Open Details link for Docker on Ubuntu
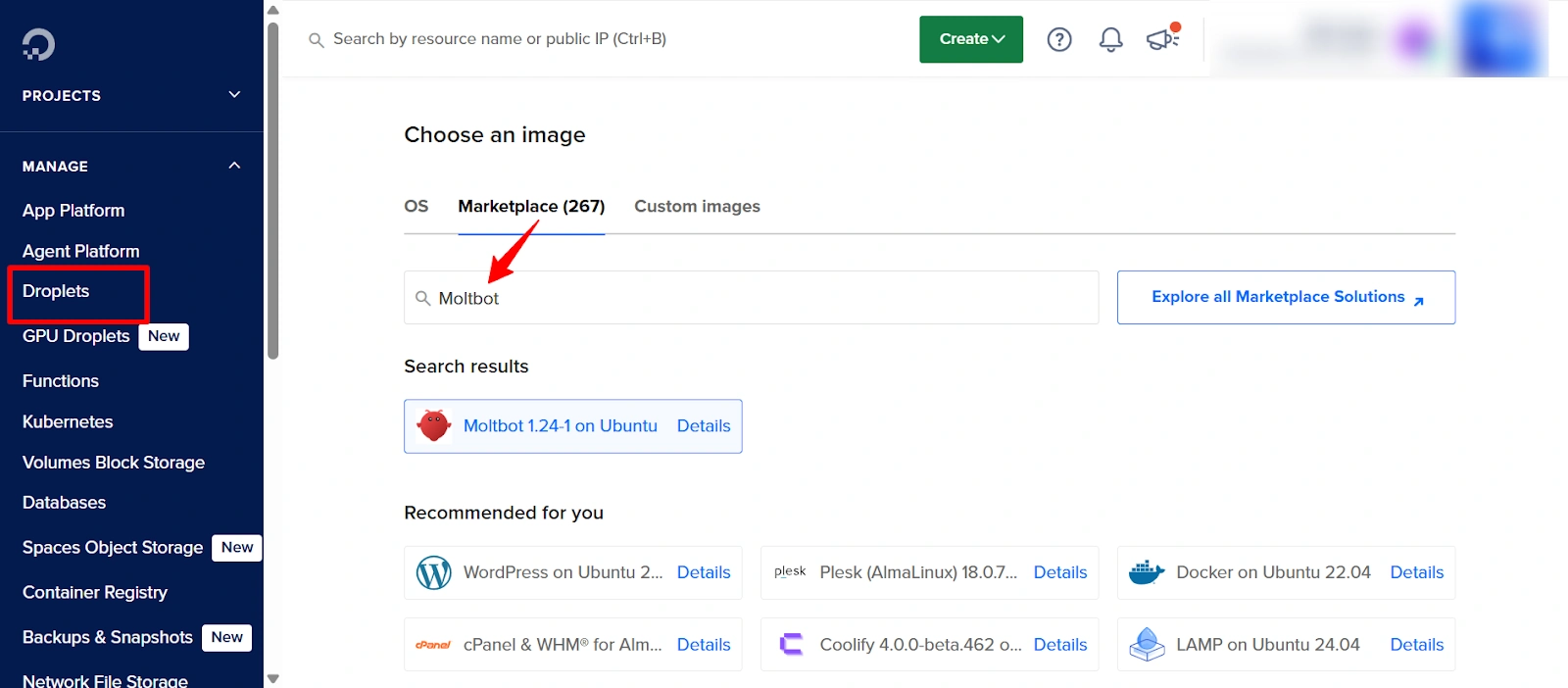Image resolution: width=1568 pixels, height=688 pixels. coord(1417,572)
